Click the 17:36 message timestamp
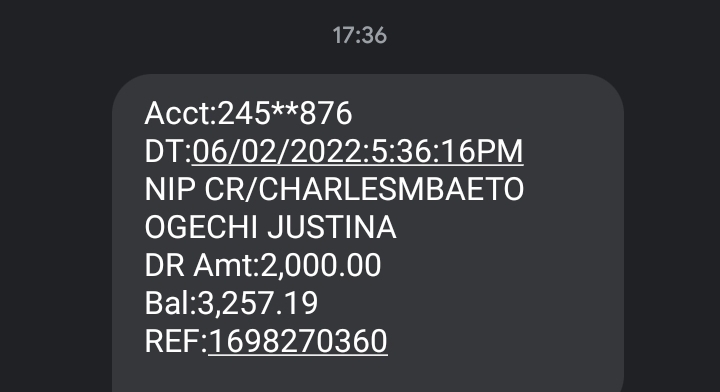This screenshot has height=392, width=720. pos(360,35)
